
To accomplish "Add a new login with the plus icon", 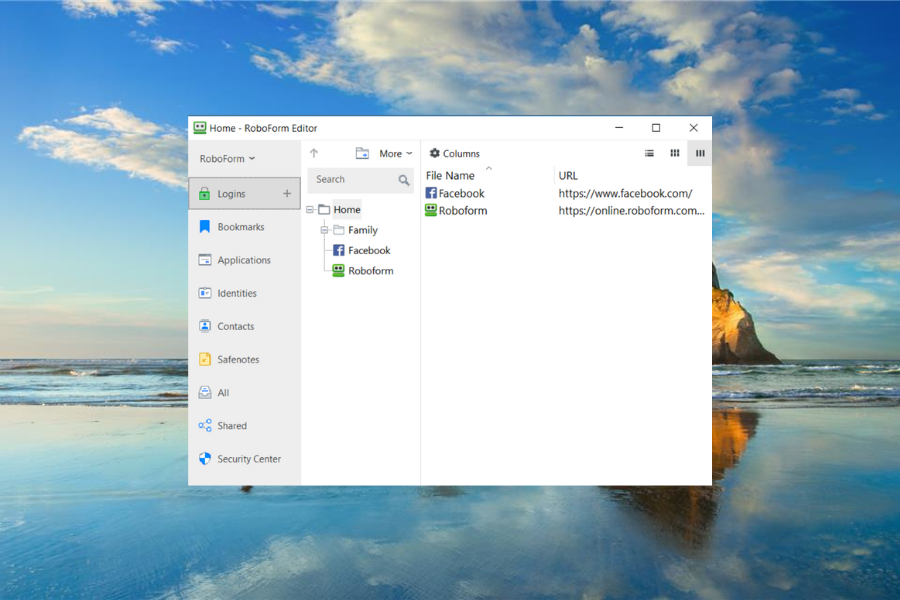I will (287, 194).
